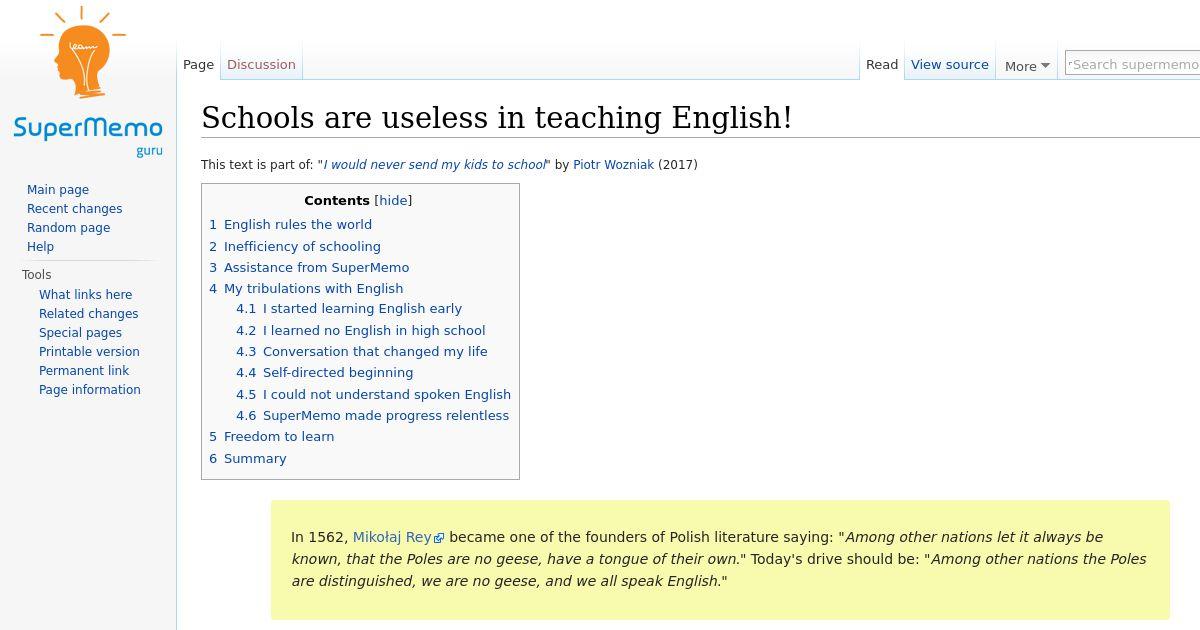The image size is (1200, 630).
Task: Select the Read tab
Action: pos(882,65)
